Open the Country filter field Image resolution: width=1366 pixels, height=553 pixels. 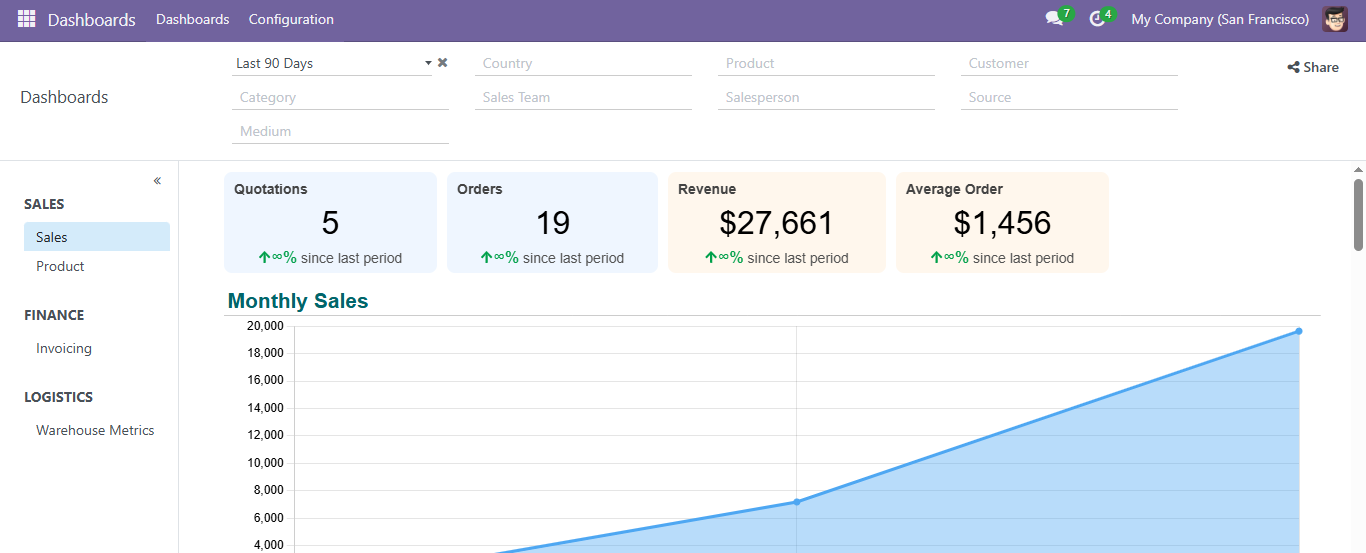point(583,63)
